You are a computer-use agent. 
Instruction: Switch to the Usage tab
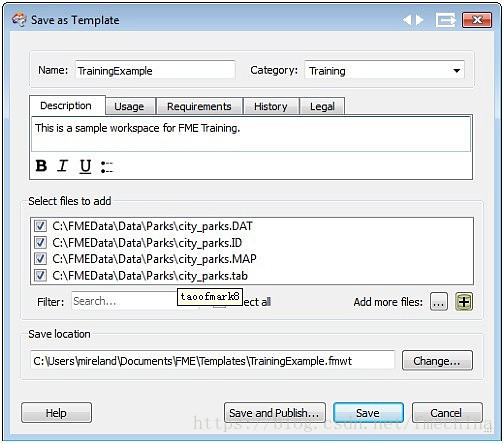click(x=129, y=106)
